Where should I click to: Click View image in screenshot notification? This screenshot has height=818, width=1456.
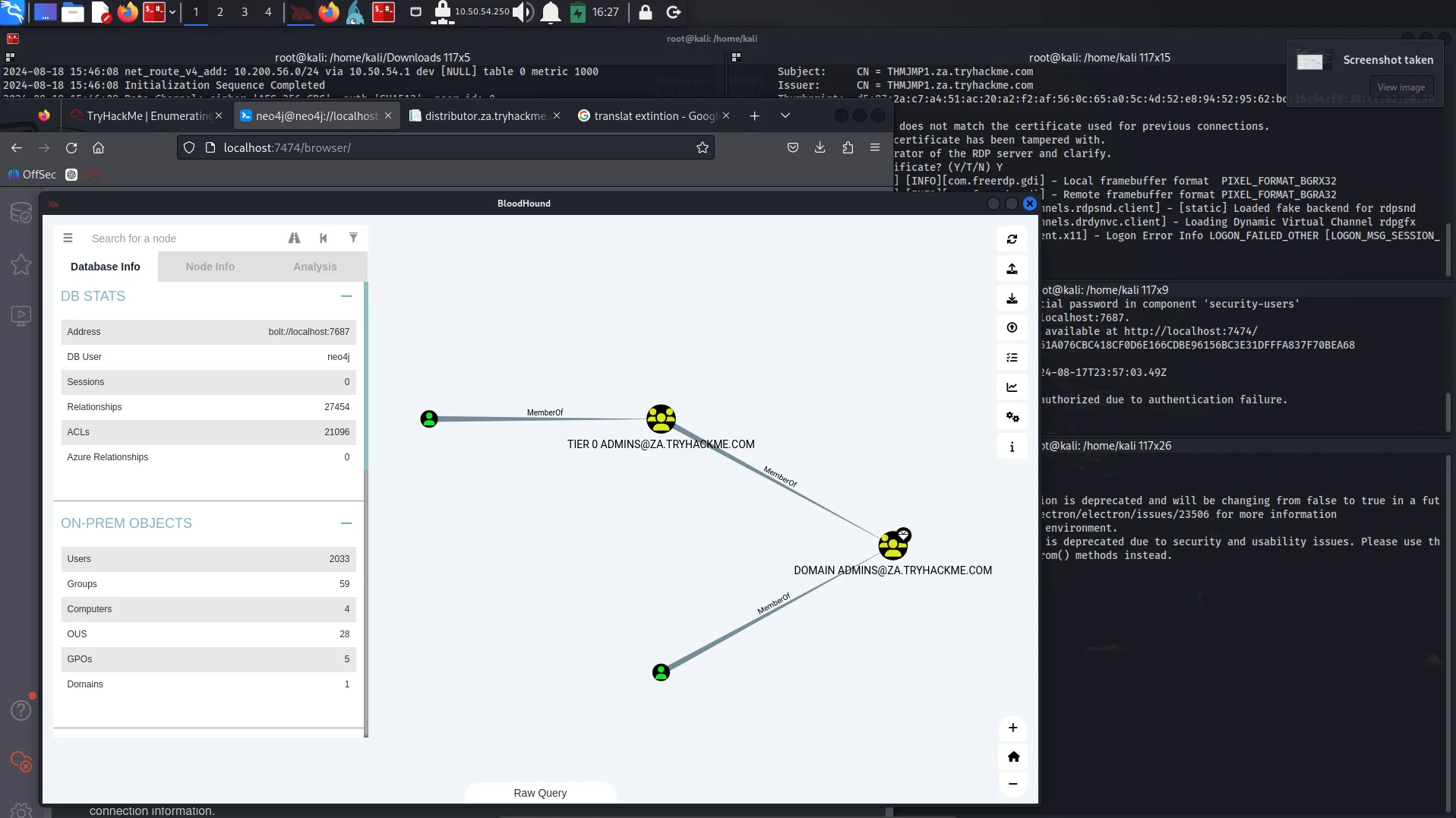(x=1401, y=87)
